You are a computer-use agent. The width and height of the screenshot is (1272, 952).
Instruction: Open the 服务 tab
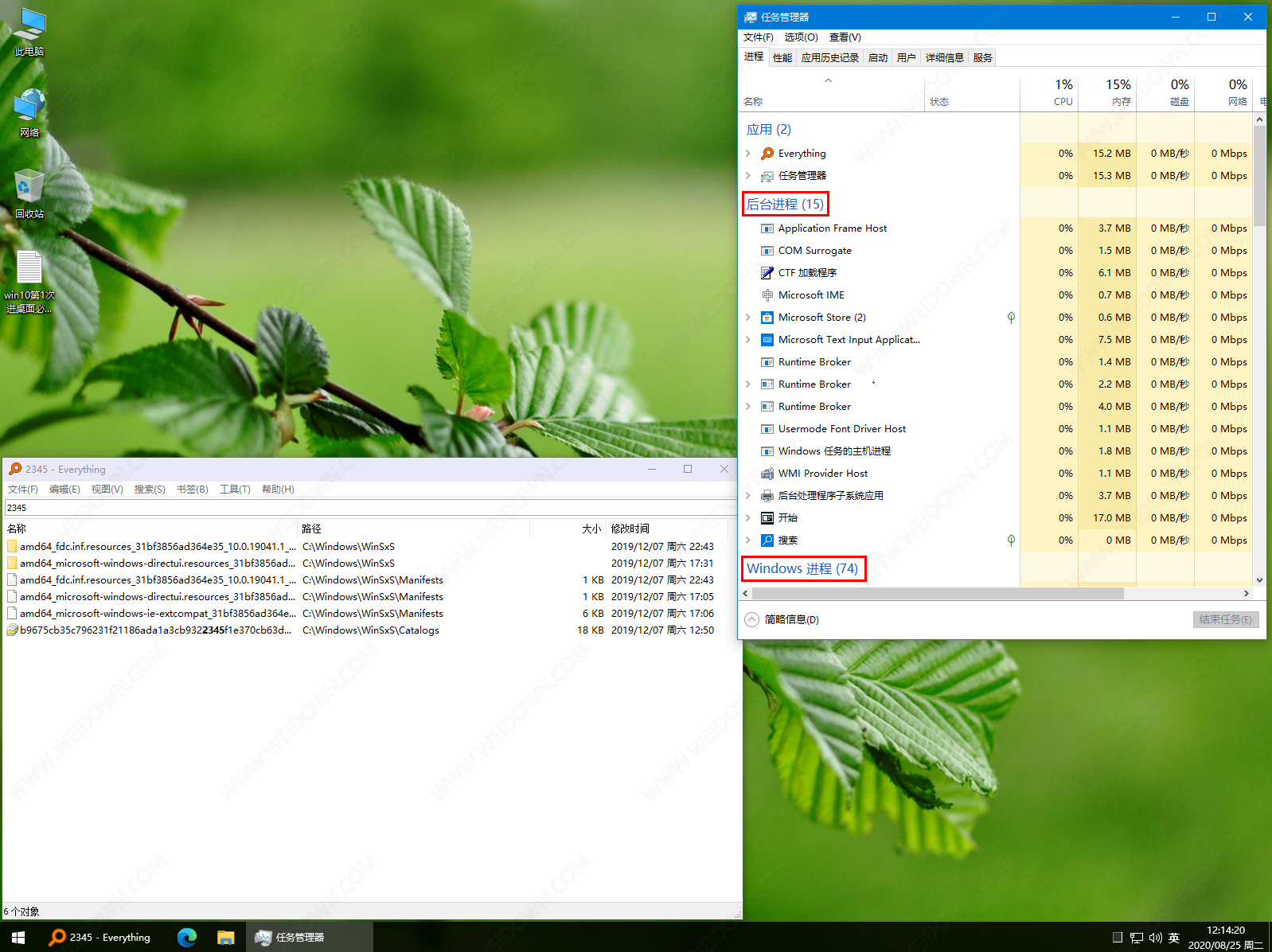pyautogui.click(x=983, y=57)
